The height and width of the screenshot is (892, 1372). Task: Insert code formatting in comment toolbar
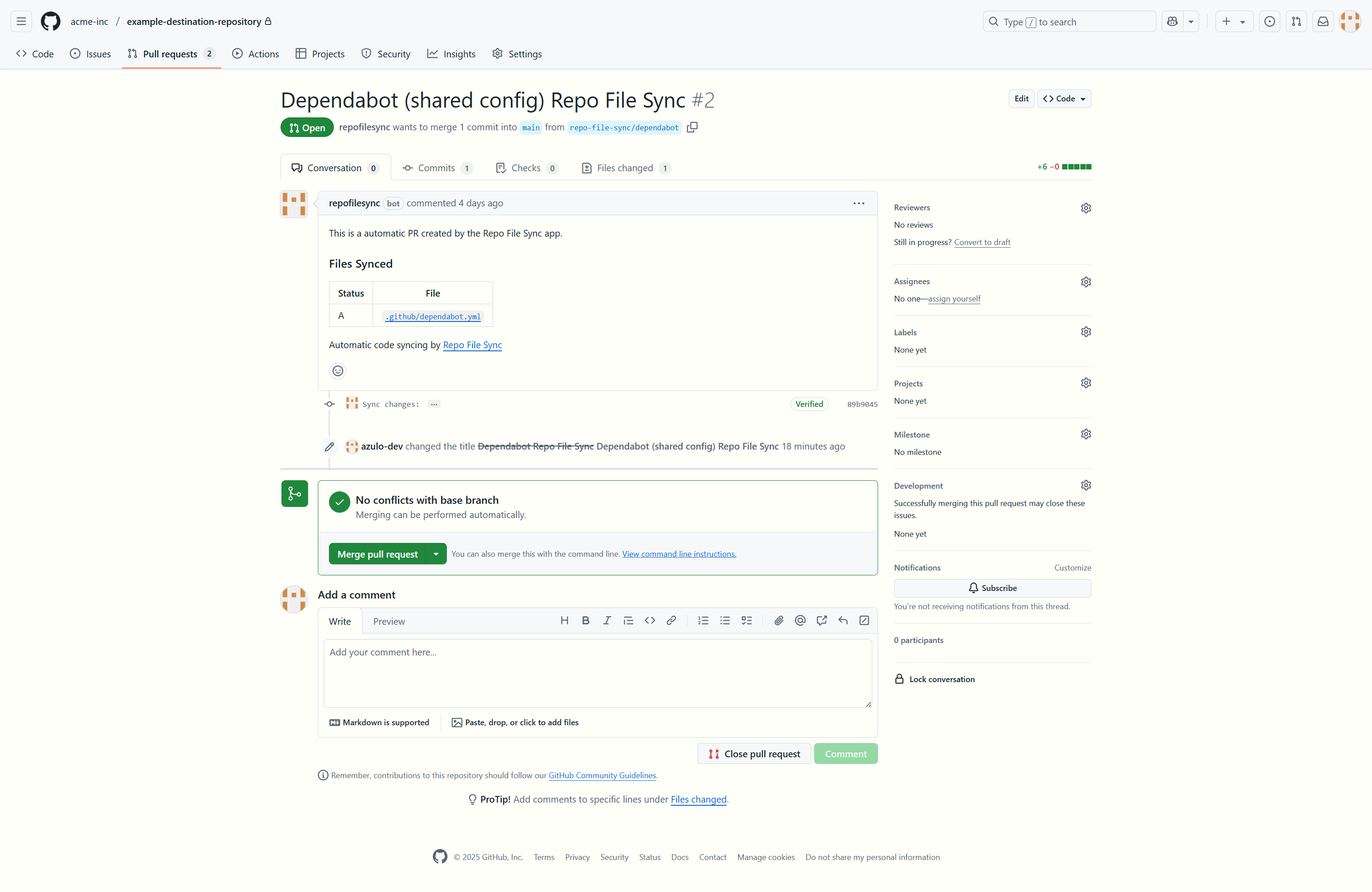650,620
